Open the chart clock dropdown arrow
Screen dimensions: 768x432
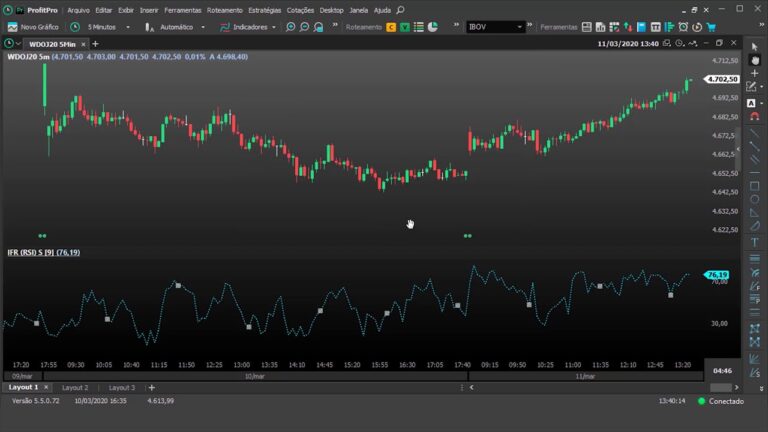click(x=18, y=44)
